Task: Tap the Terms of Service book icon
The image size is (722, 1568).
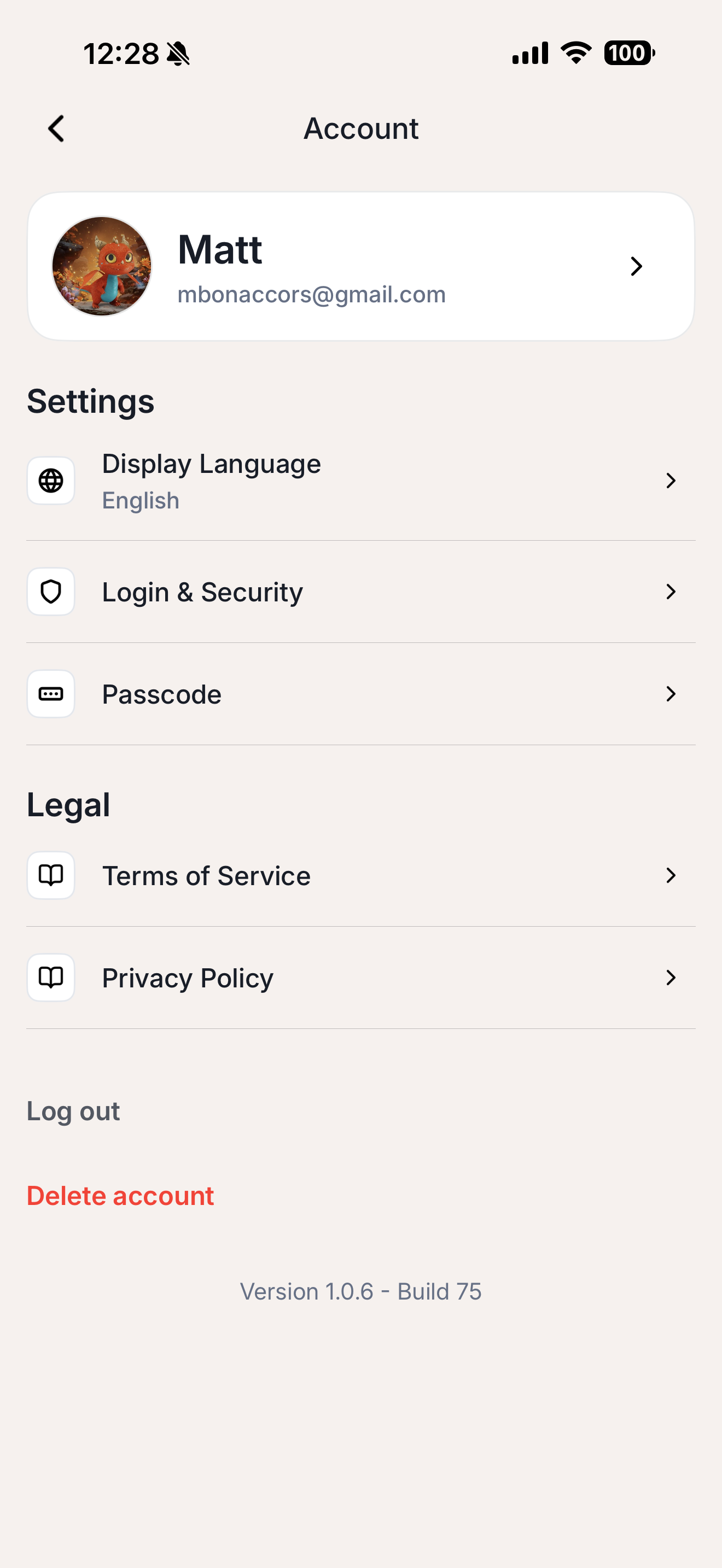Action: click(51, 875)
